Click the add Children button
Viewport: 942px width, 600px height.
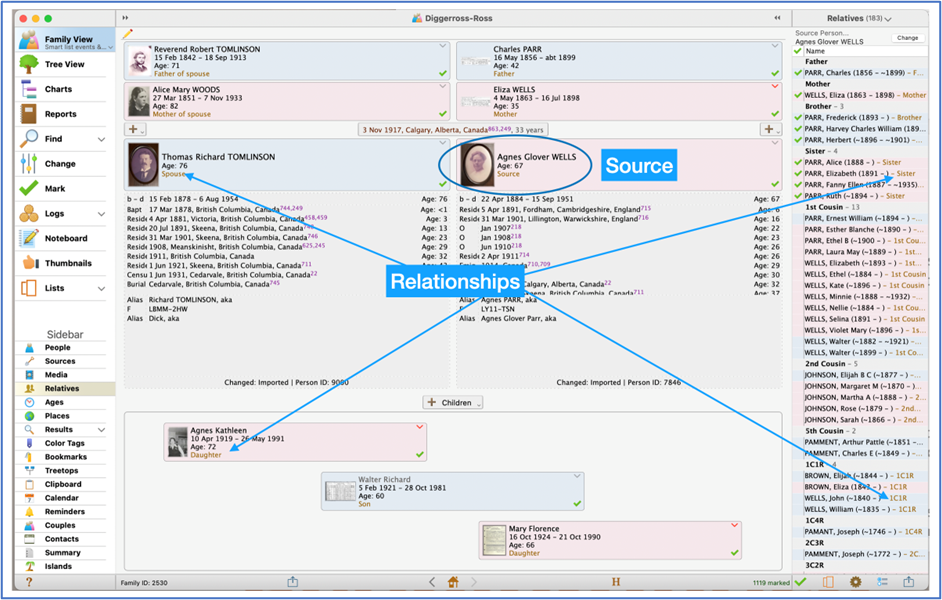coord(453,402)
